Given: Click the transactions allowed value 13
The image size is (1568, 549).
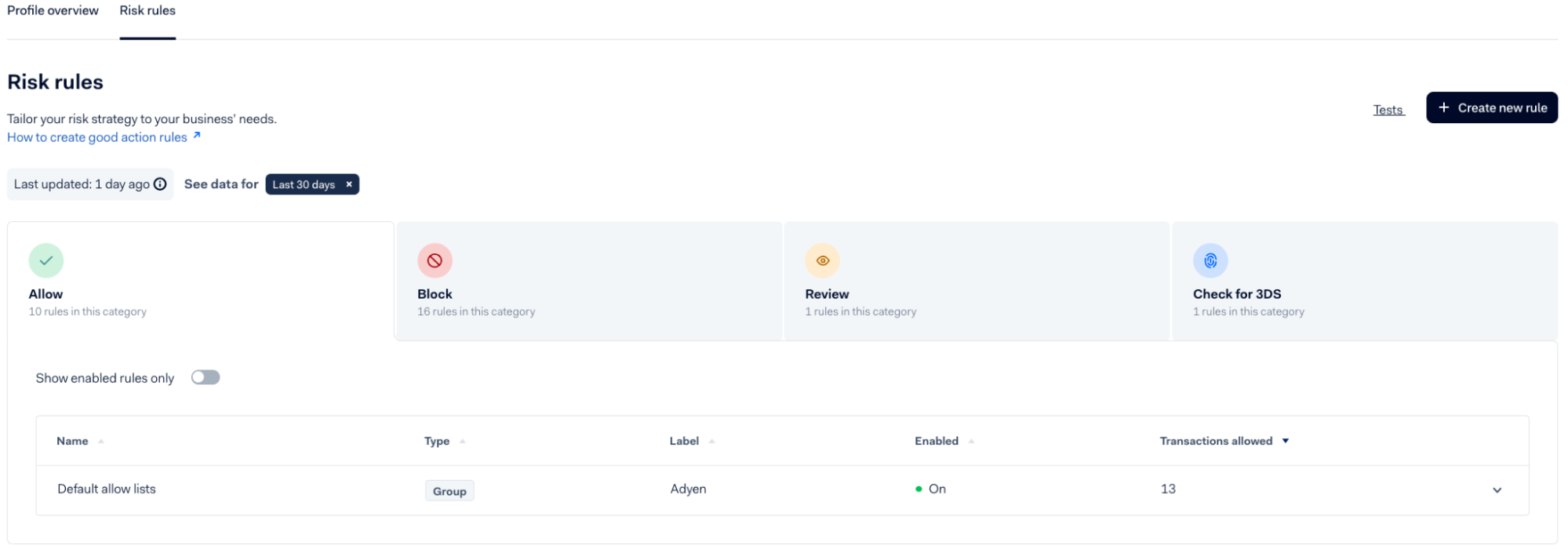Looking at the screenshot, I should coord(1168,489).
